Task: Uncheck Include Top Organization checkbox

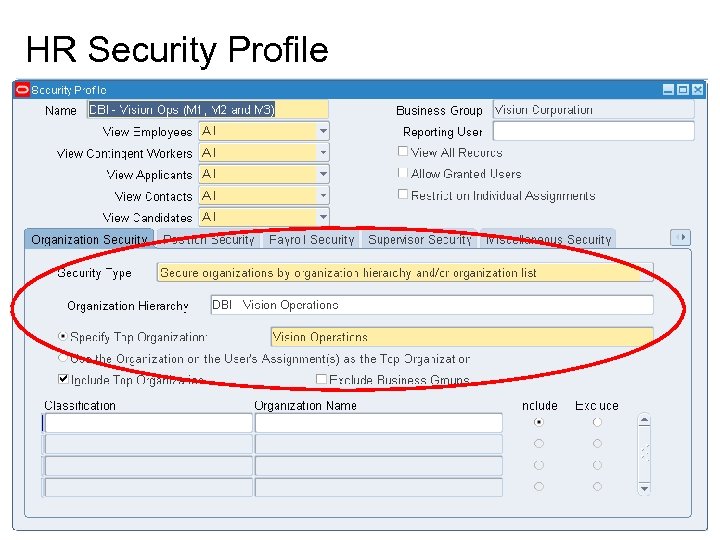Action: (x=63, y=379)
